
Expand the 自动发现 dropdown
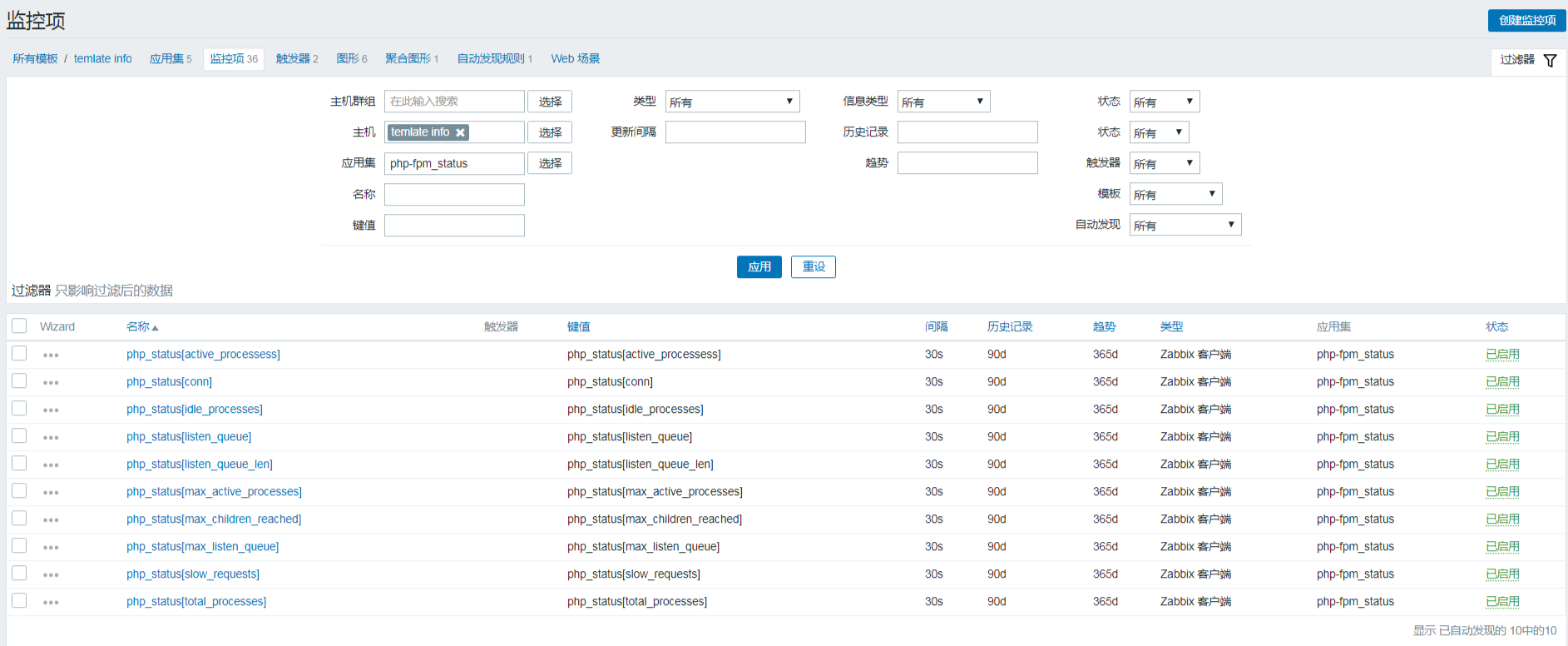pyautogui.click(x=1185, y=225)
